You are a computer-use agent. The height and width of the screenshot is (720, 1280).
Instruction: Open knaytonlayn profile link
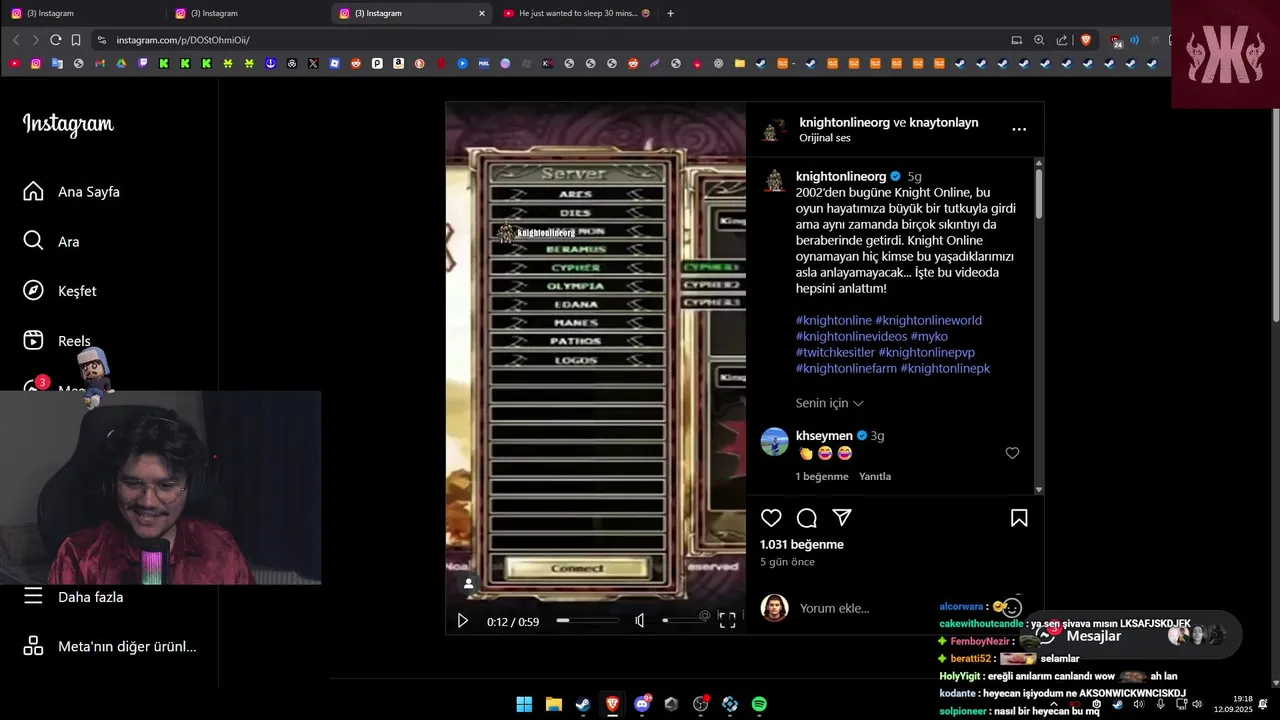pyautogui.click(x=944, y=122)
